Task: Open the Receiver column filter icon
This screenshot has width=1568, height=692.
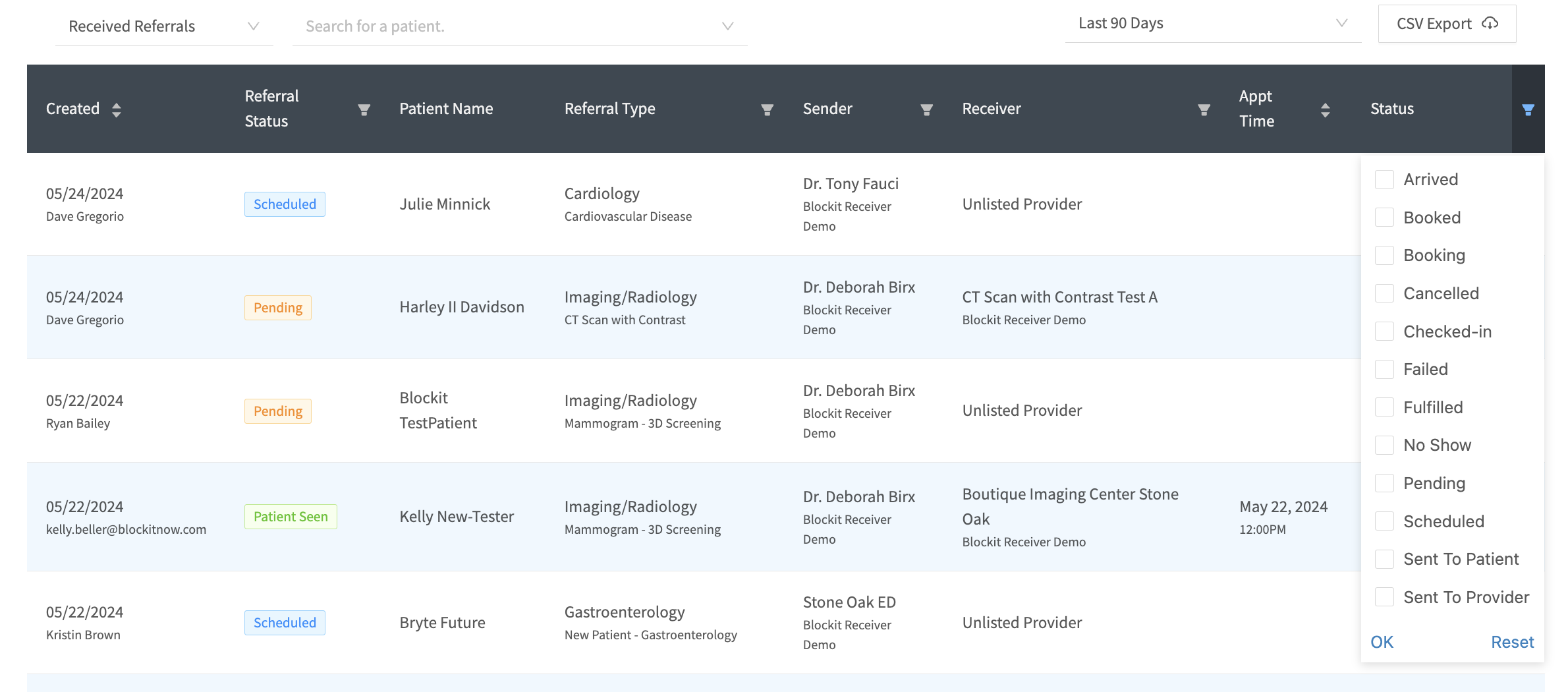Action: (x=1204, y=109)
